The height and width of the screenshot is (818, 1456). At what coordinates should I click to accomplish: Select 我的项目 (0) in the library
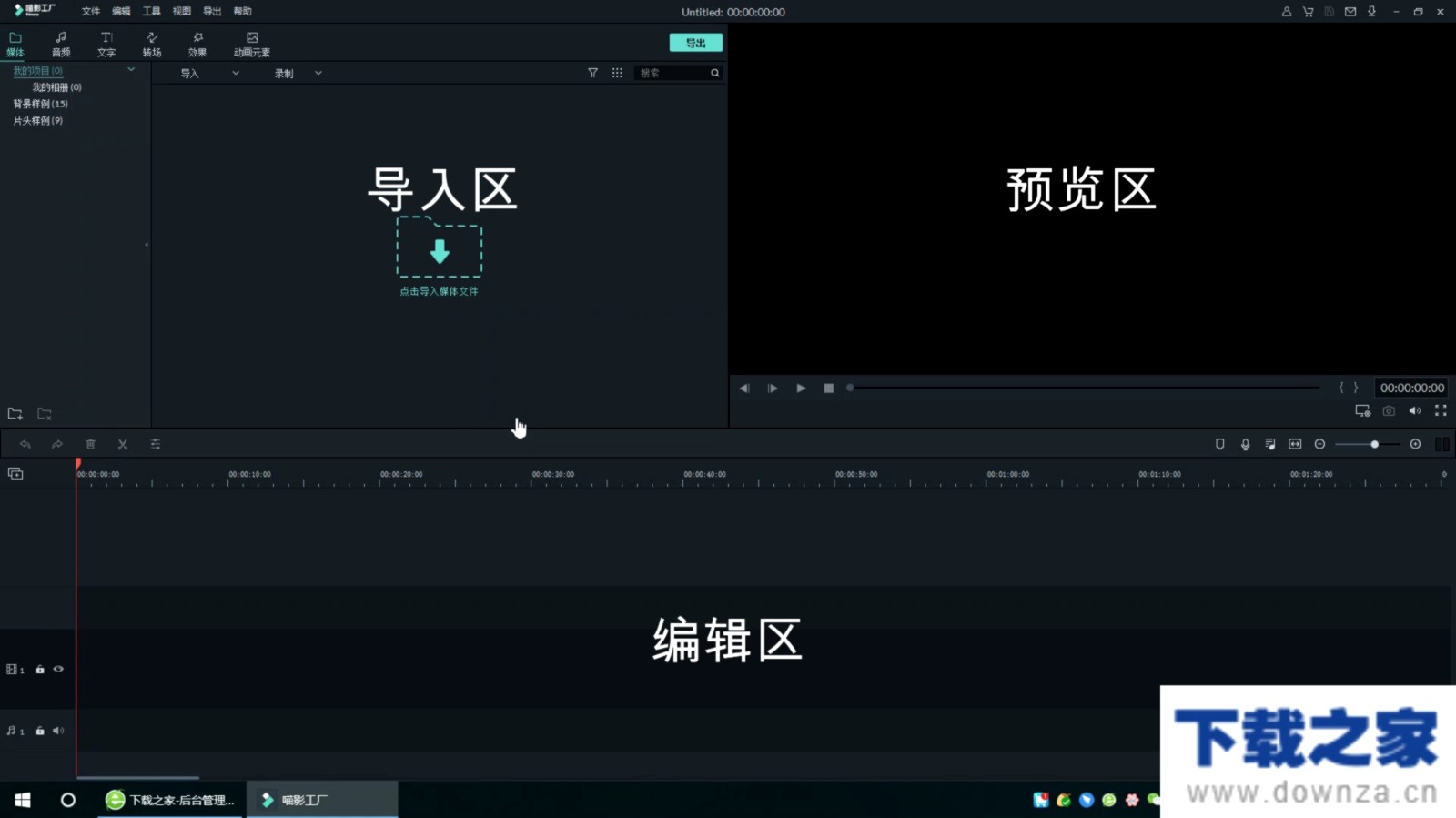point(38,71)
